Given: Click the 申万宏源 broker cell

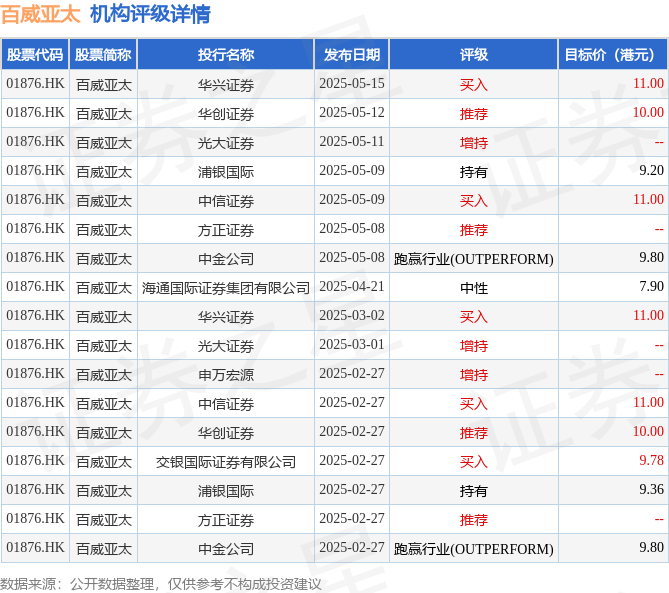Looking at the screenshot, I should 226,375.
